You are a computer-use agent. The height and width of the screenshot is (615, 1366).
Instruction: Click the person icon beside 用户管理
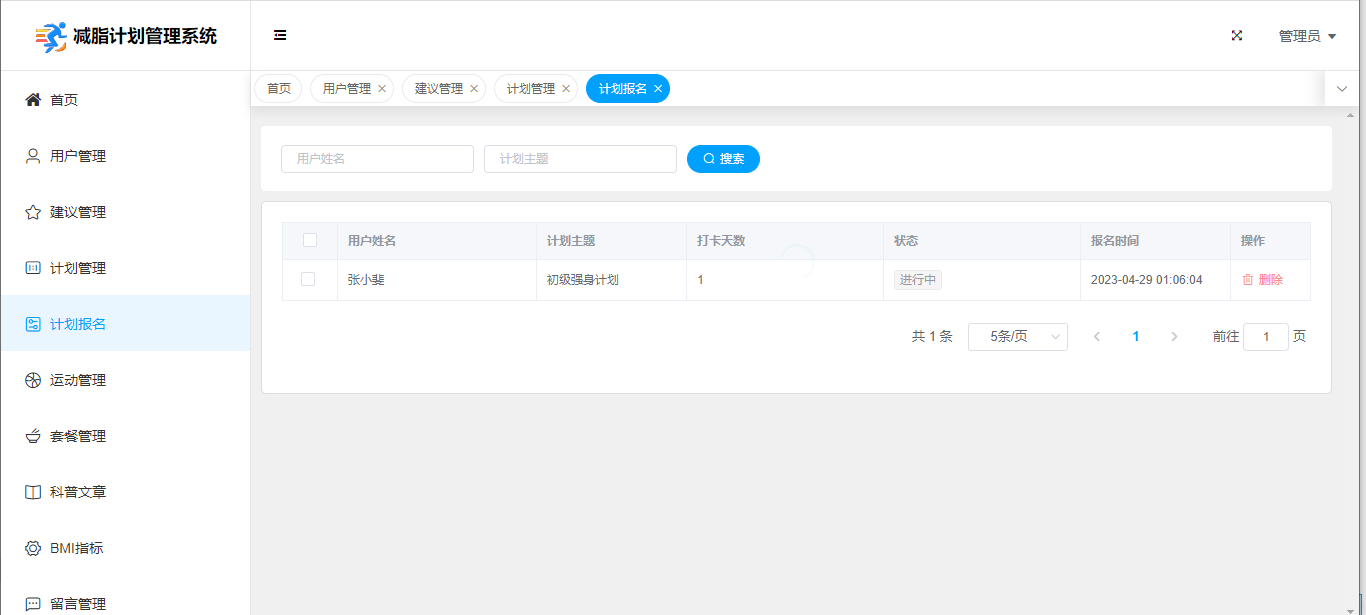coord(33,155)
